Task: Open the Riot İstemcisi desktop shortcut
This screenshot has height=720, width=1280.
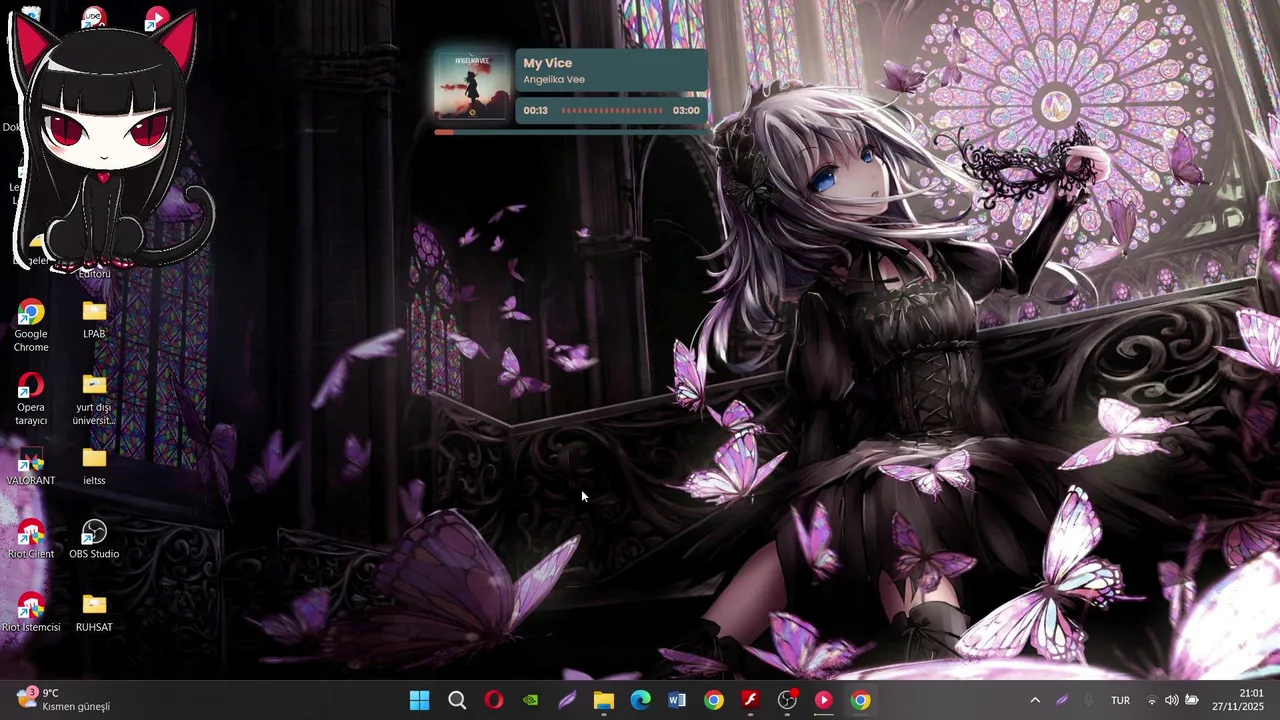Action: tap(31, 612)
